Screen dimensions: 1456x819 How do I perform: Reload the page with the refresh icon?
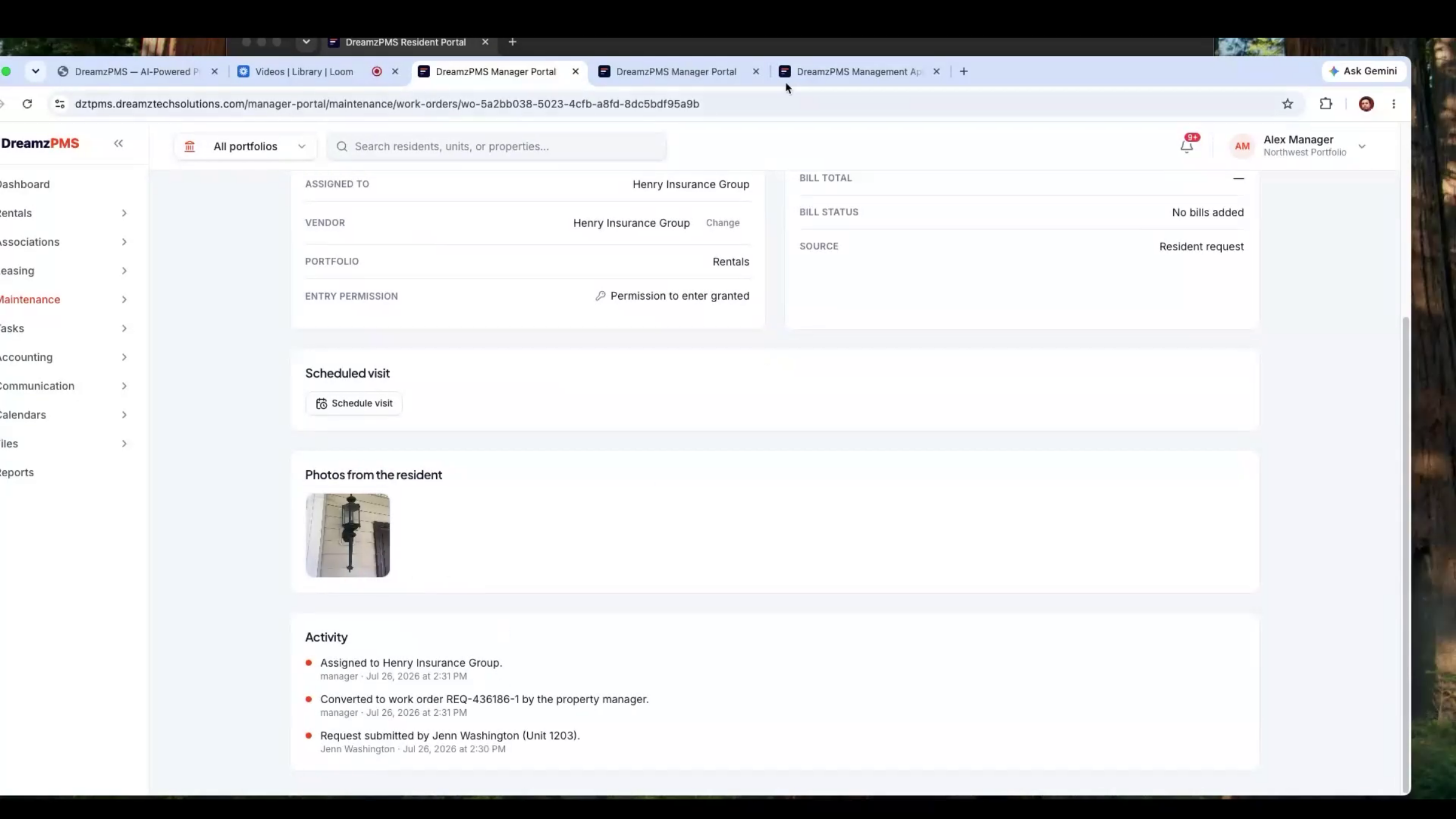27,104
